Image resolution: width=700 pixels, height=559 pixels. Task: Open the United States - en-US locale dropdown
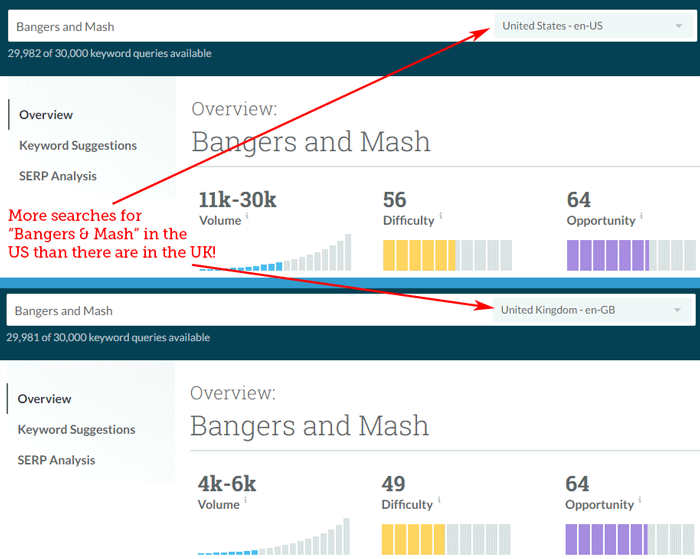point(592,26)
